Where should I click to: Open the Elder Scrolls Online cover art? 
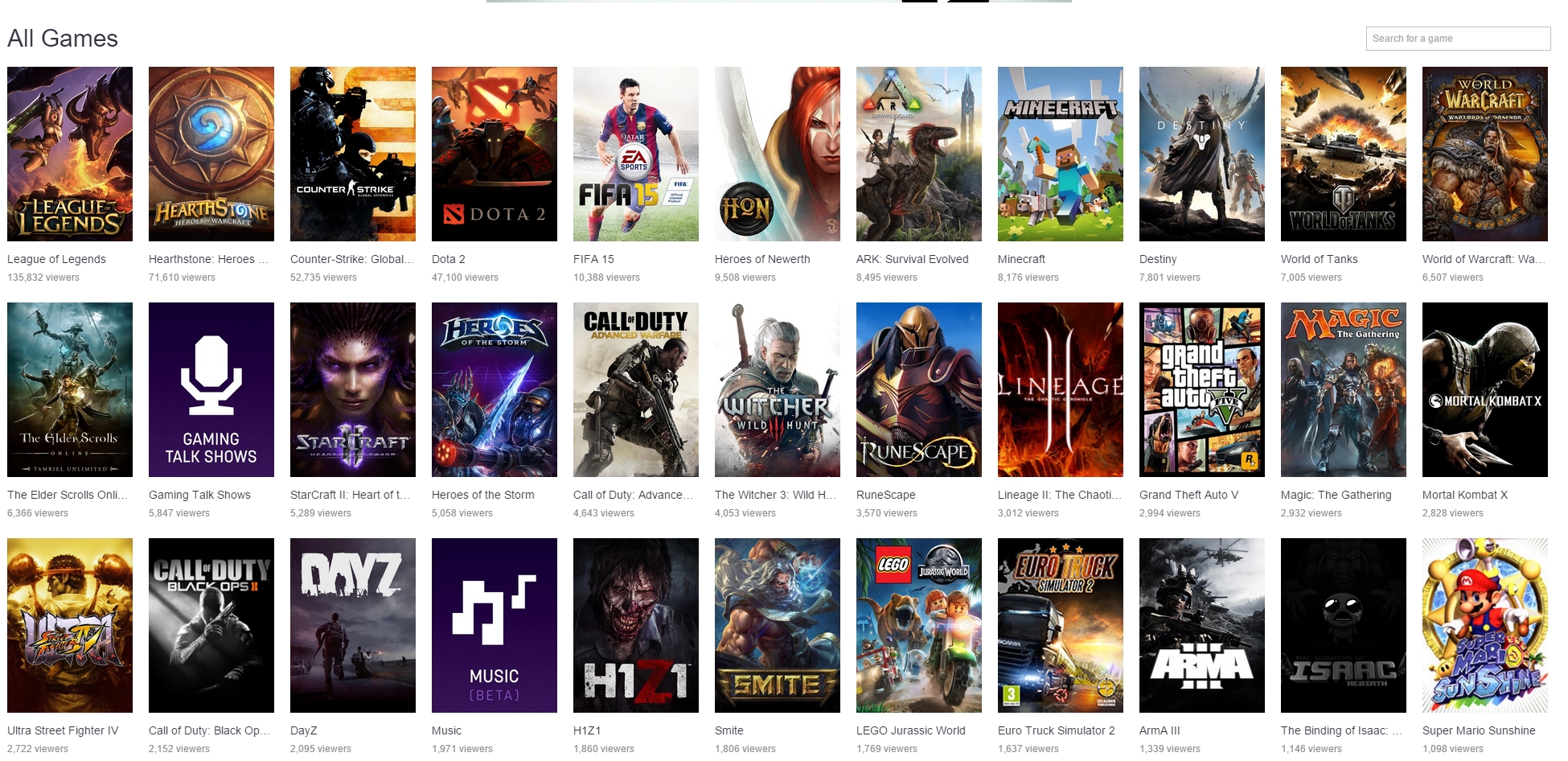coord(70,389)
